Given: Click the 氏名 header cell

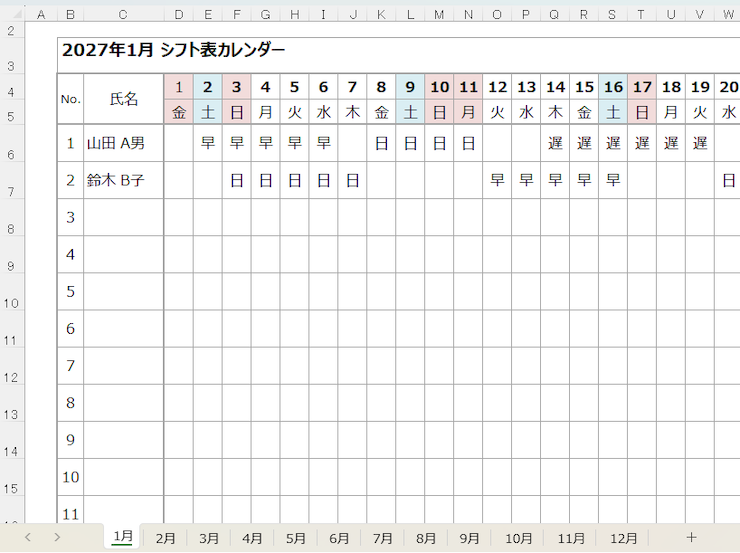Looking at the screenshot, I should [x=124, y=99].
